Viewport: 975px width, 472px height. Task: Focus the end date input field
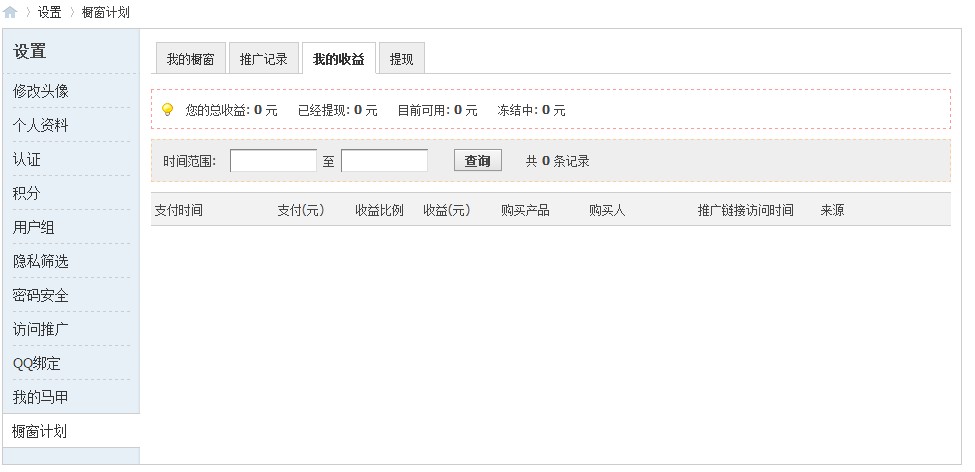[x=384, y=161]
